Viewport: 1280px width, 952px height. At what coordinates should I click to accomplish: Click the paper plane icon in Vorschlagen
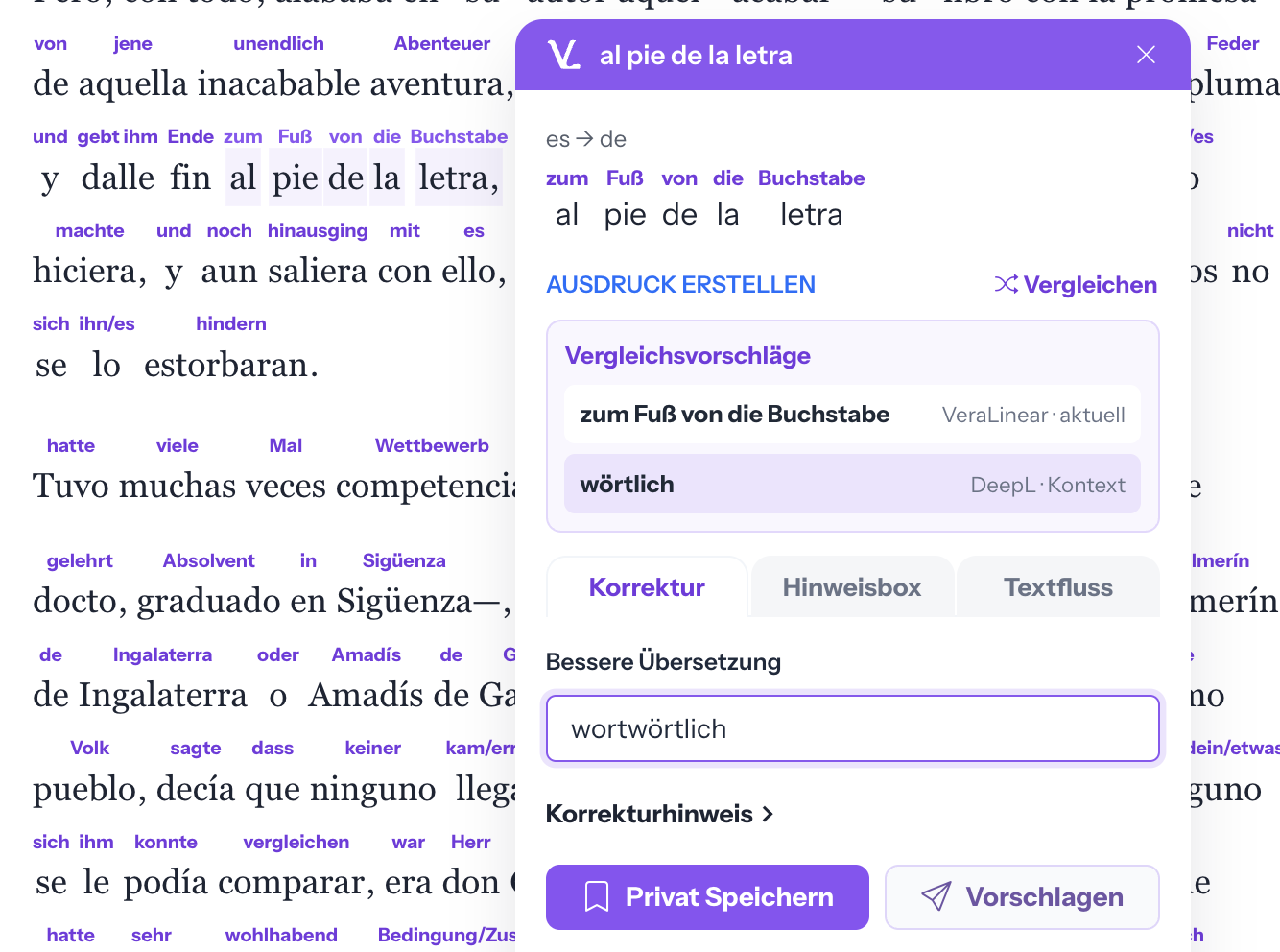coord(936,896)
